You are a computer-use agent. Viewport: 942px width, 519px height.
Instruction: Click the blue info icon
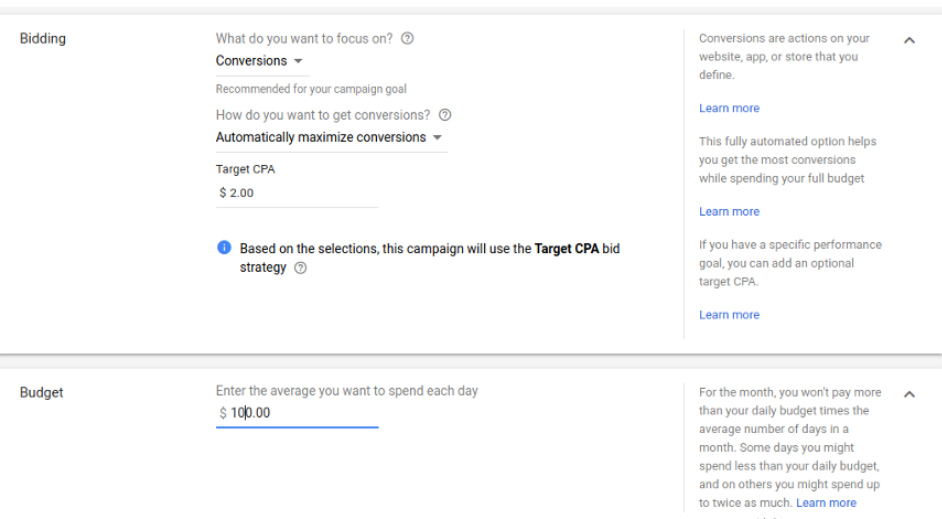pyautogui.click(x=225, y=248)
